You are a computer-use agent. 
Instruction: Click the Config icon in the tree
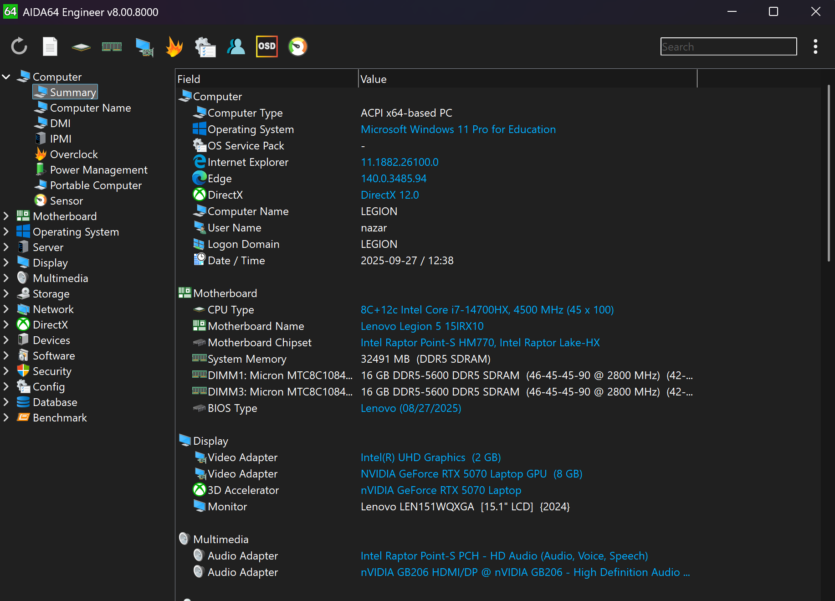coord(23,386)
